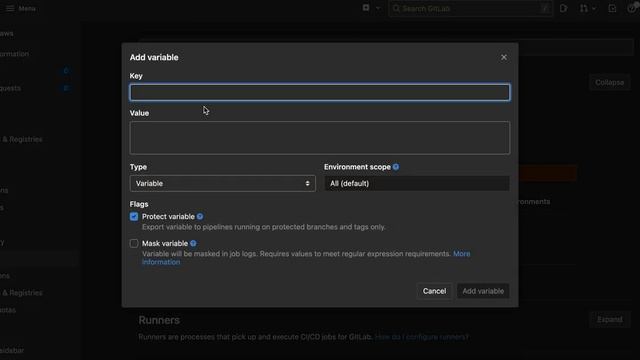Open Packages & Registries in upper sidebar

tap(22, 139)
